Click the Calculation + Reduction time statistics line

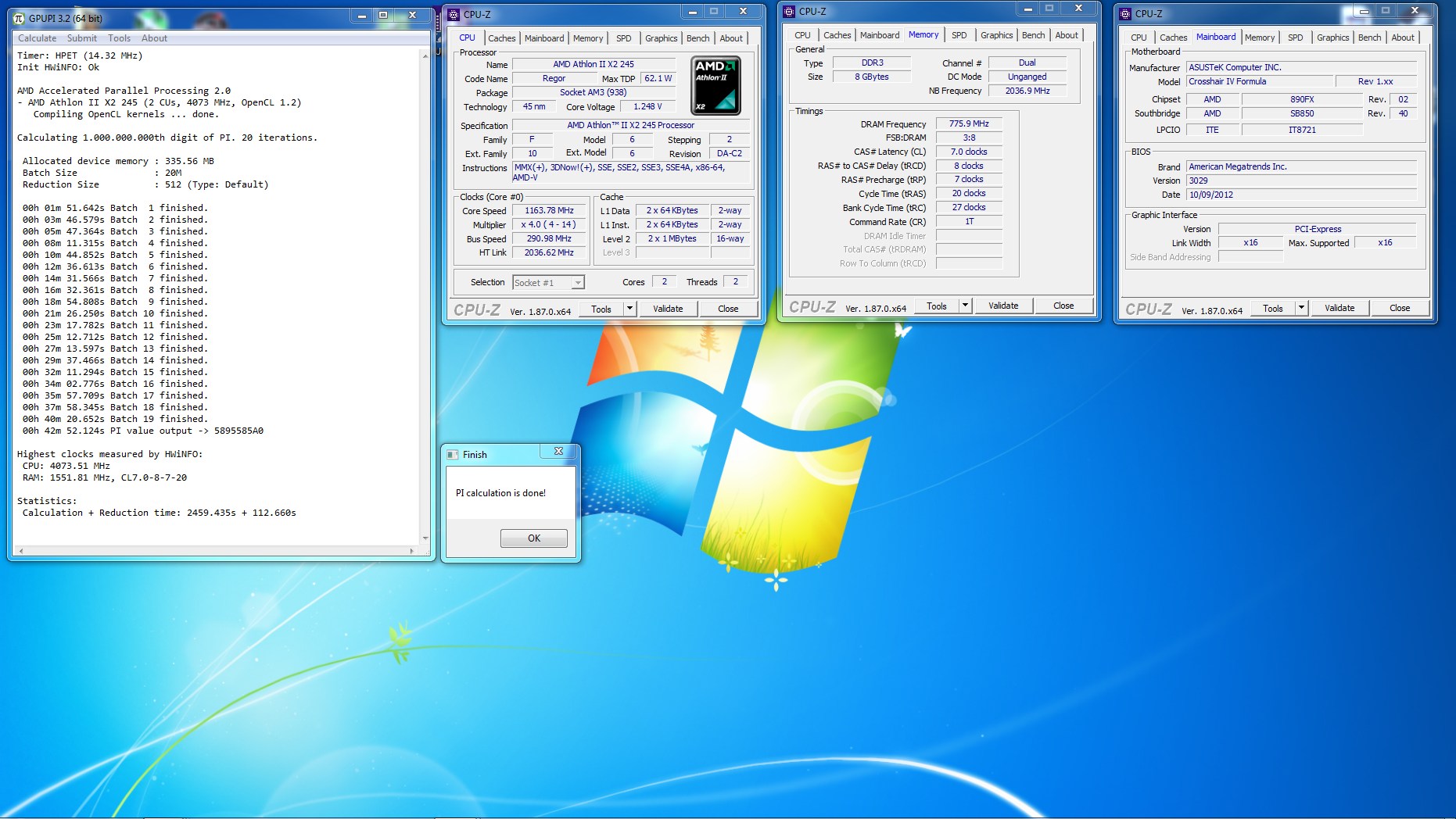point(160,513)
